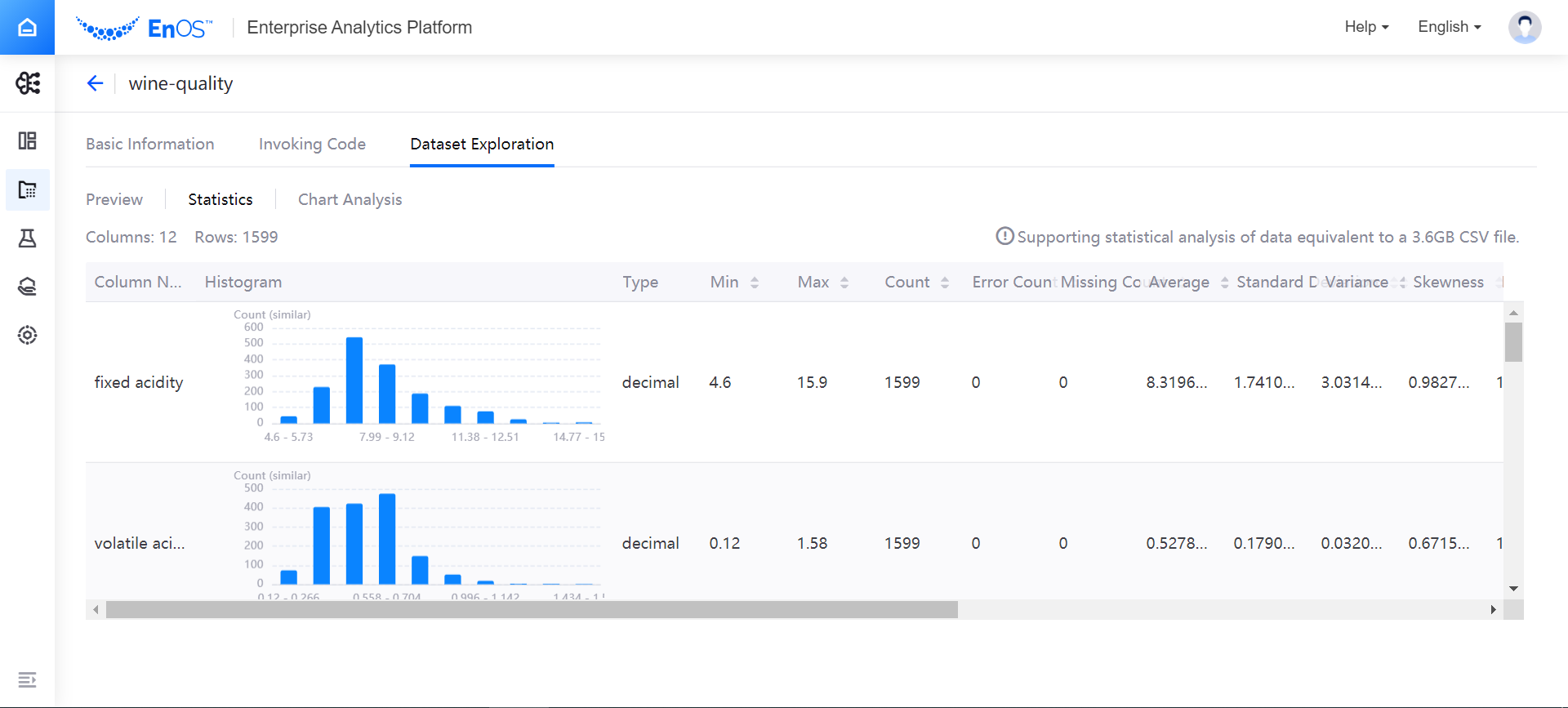The image size is (1568, 708).
Task: Switch to the Preview view
Action: tap(114, 199)
